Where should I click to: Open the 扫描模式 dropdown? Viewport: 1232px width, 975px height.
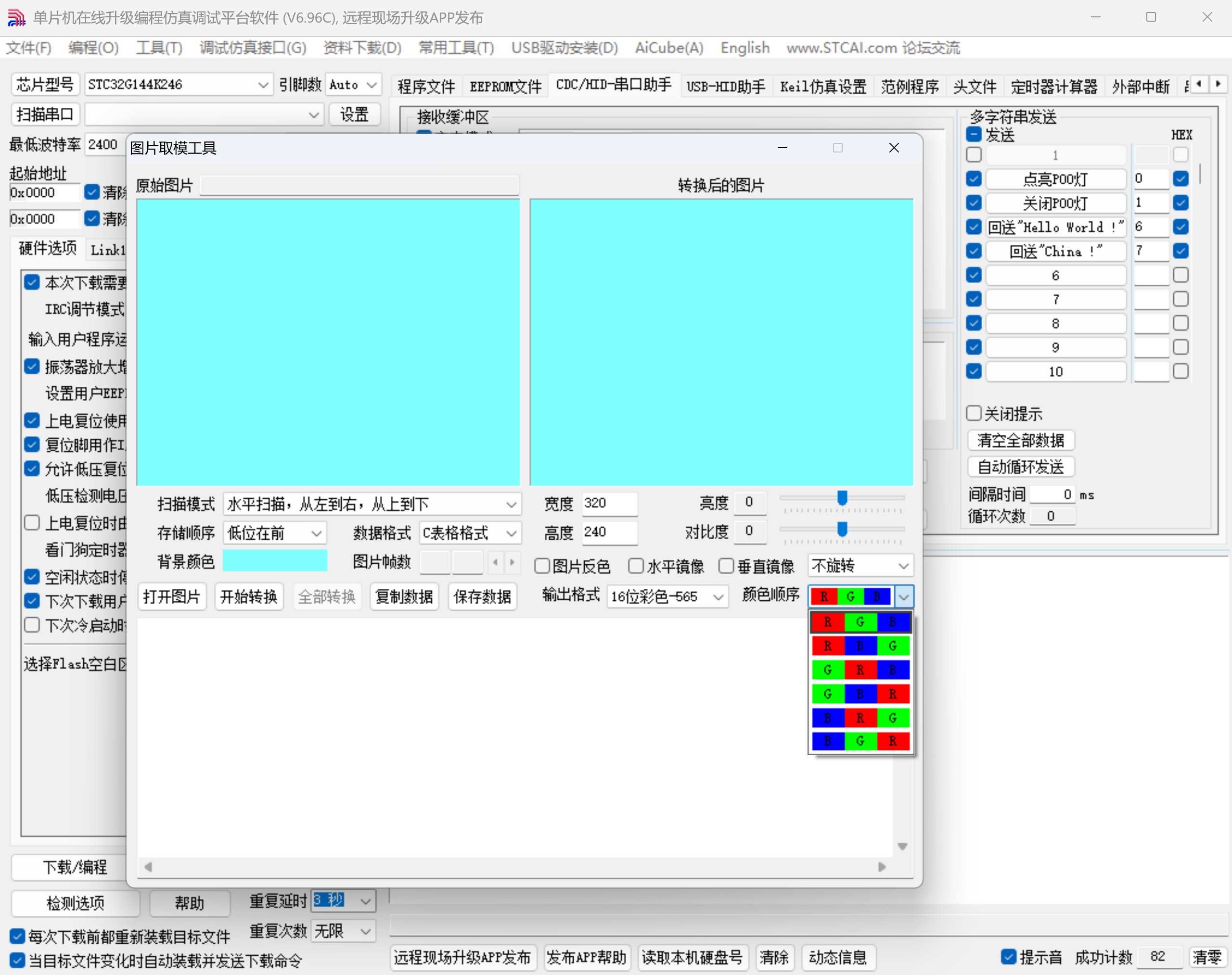click(x=372, y=504)
